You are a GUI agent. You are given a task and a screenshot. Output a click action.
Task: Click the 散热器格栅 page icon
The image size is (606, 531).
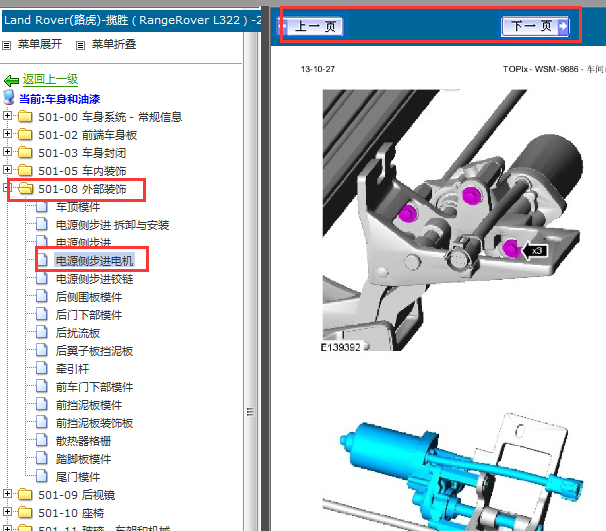pos(42,439)
